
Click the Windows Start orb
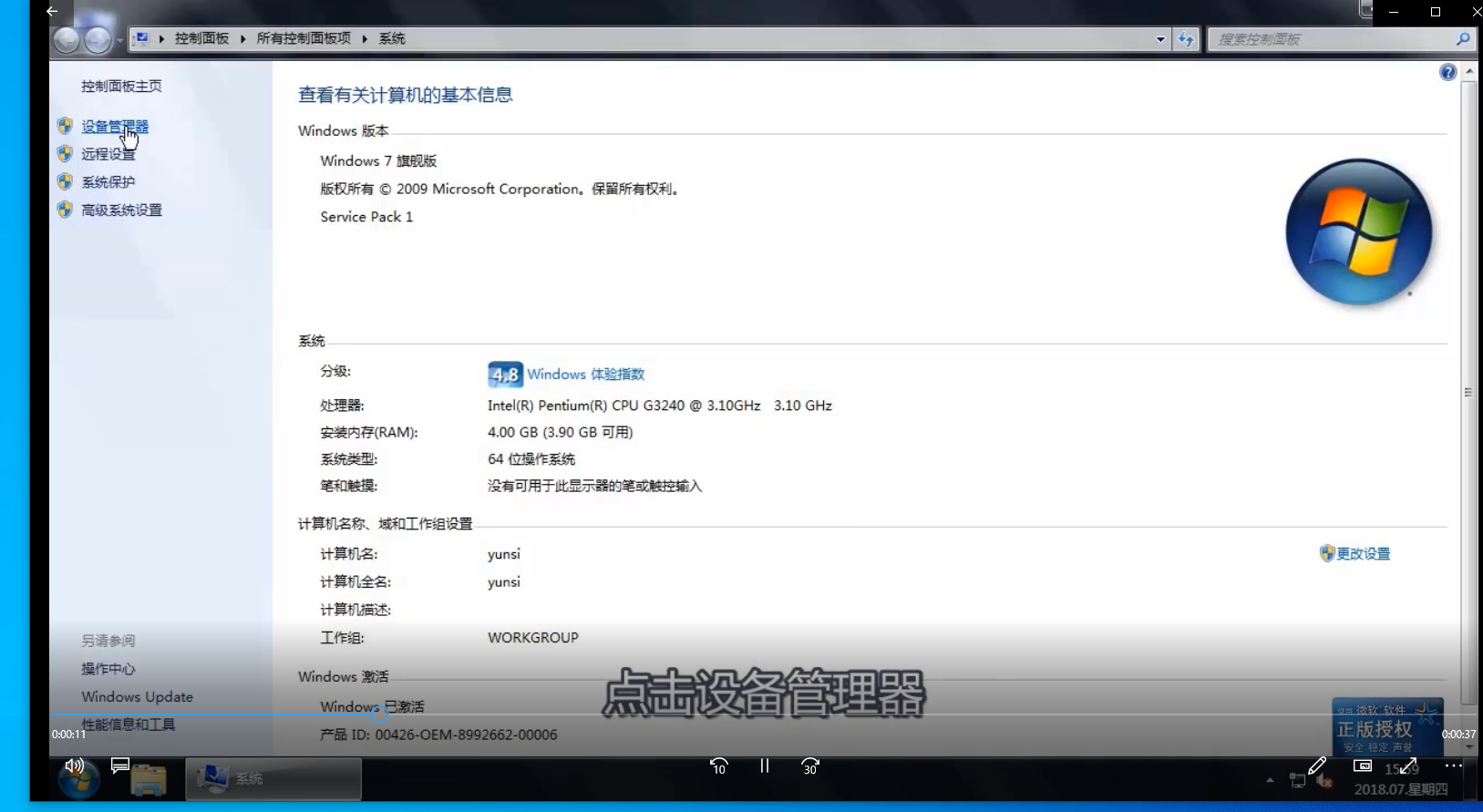pos(78,778)
